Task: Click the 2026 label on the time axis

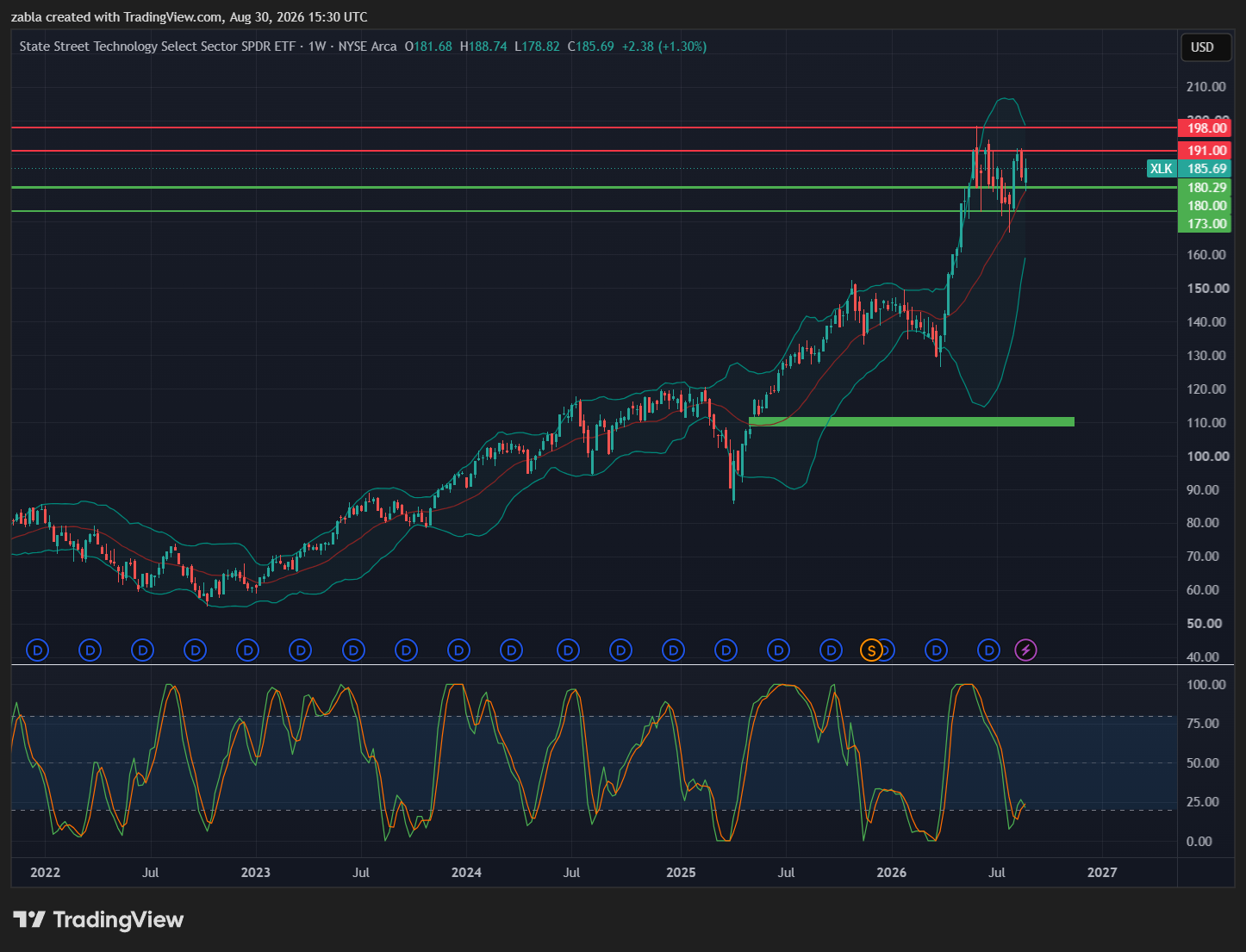Action: [x=892, y=873]
